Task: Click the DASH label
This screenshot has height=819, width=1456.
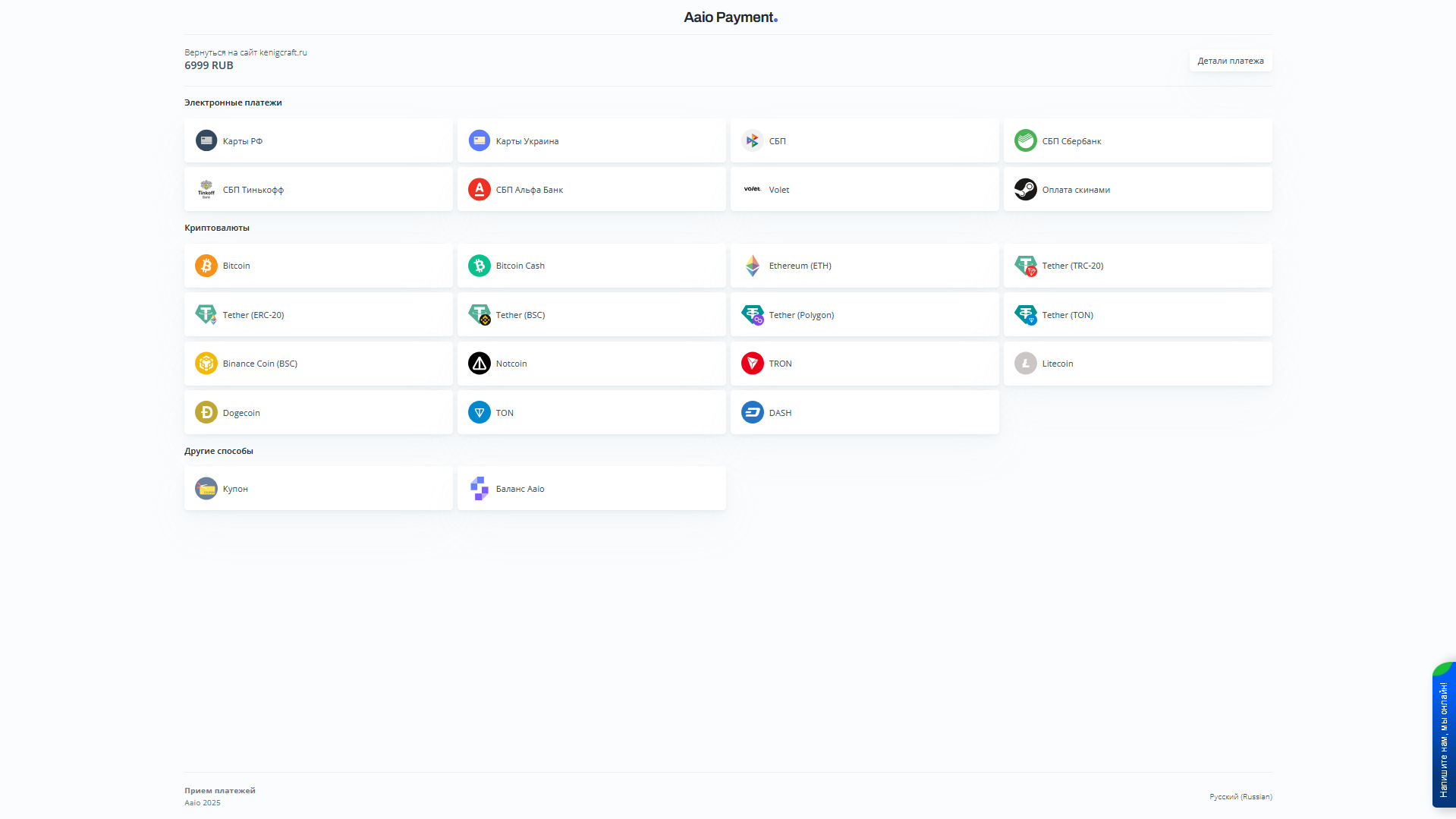Action: (780, 413)
